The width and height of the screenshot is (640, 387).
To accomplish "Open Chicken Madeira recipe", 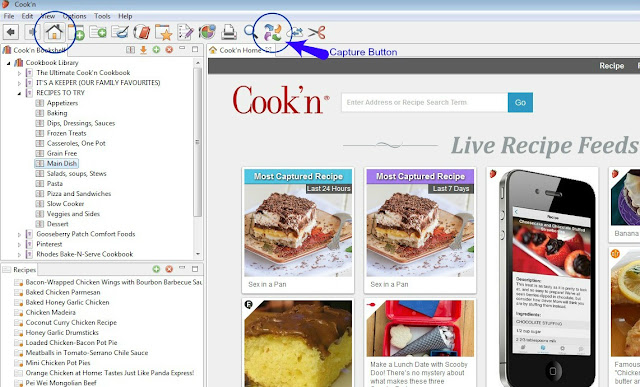I will click(51, 312).
